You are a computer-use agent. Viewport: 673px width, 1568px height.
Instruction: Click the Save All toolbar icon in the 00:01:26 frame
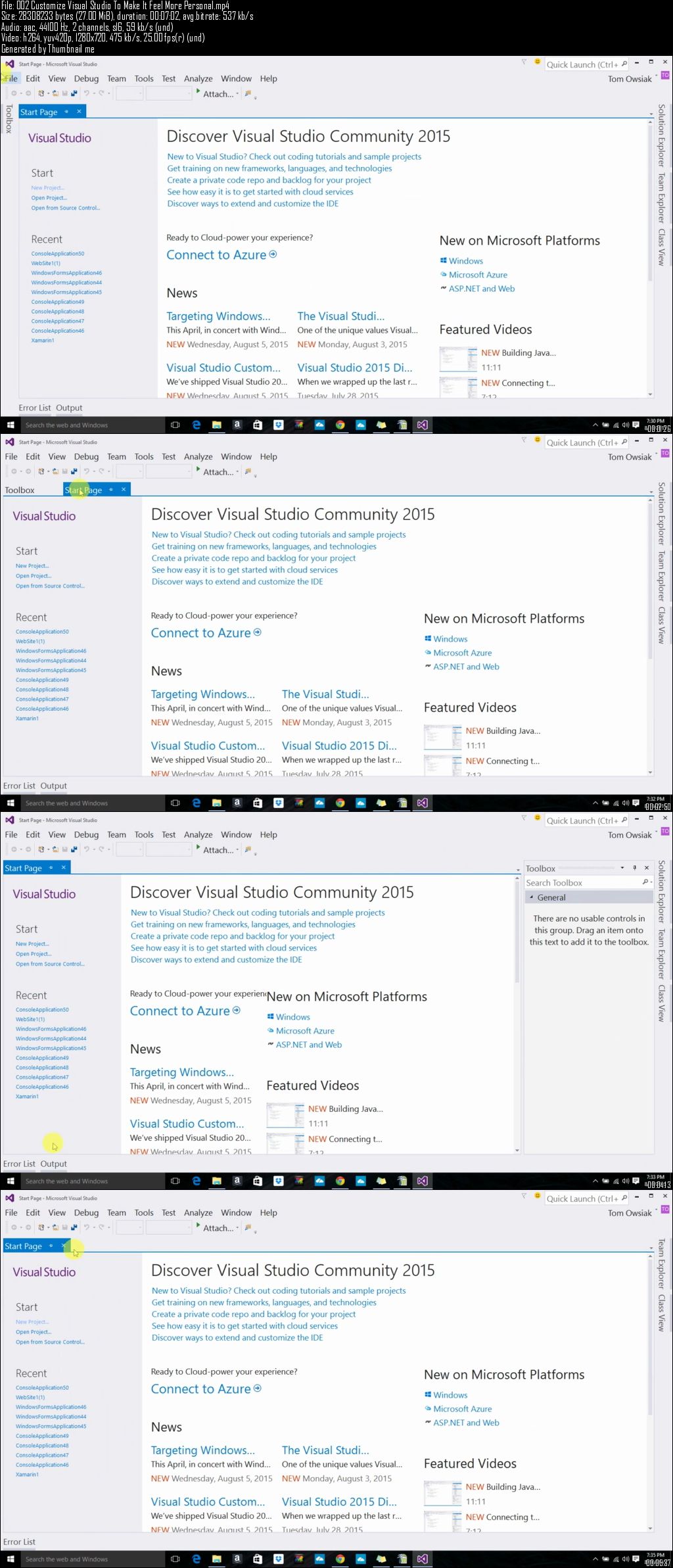pyautogui.click(x=74, y=93)
